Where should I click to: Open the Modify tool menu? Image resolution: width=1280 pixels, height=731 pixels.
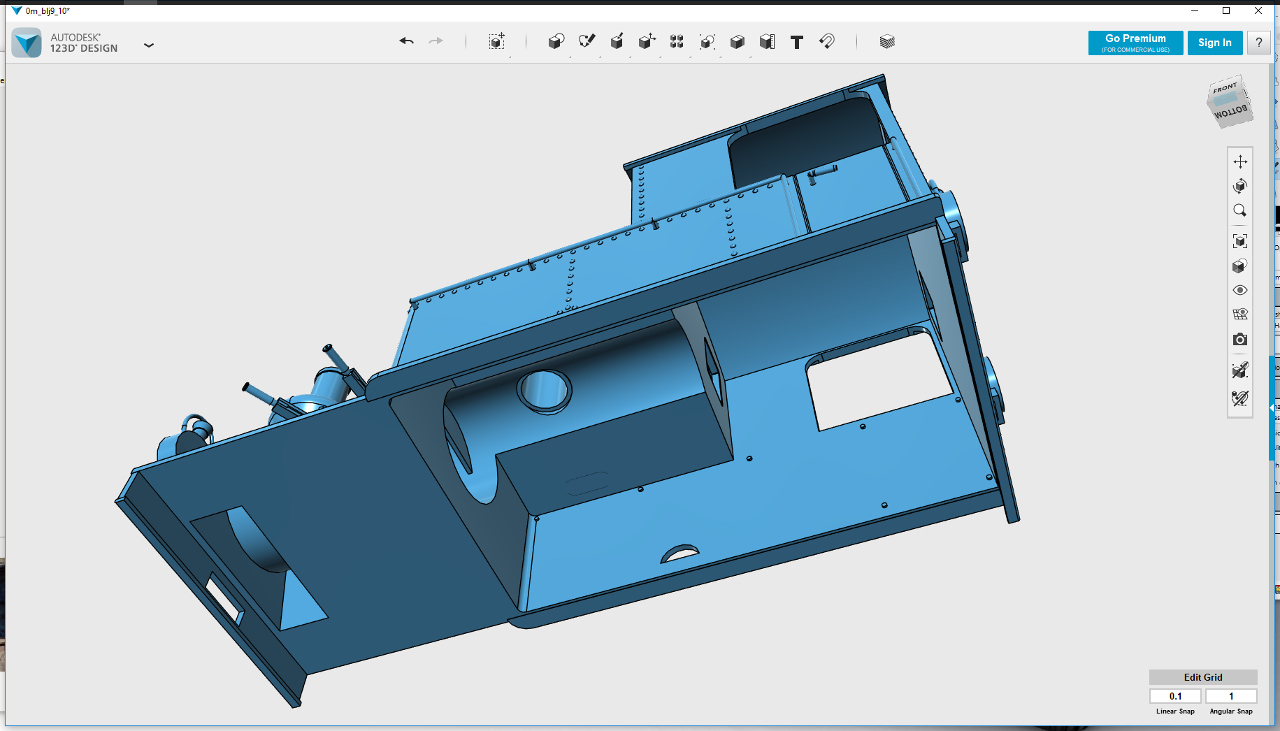tap(647, 41)
